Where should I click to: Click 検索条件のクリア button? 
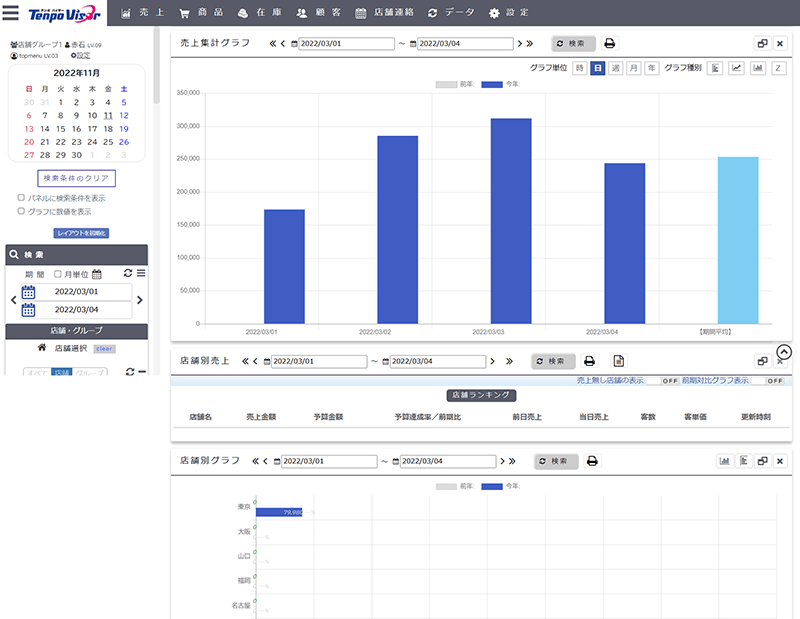[76, 179]
